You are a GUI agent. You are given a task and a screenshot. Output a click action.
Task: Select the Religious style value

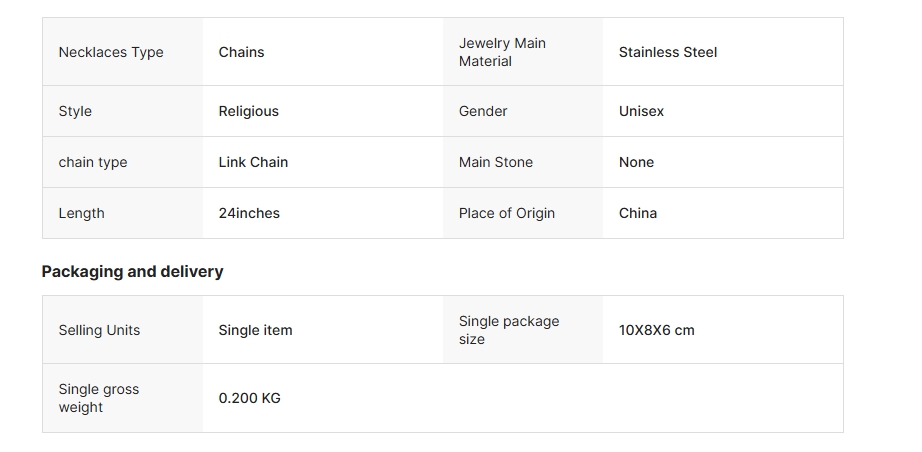248,111
